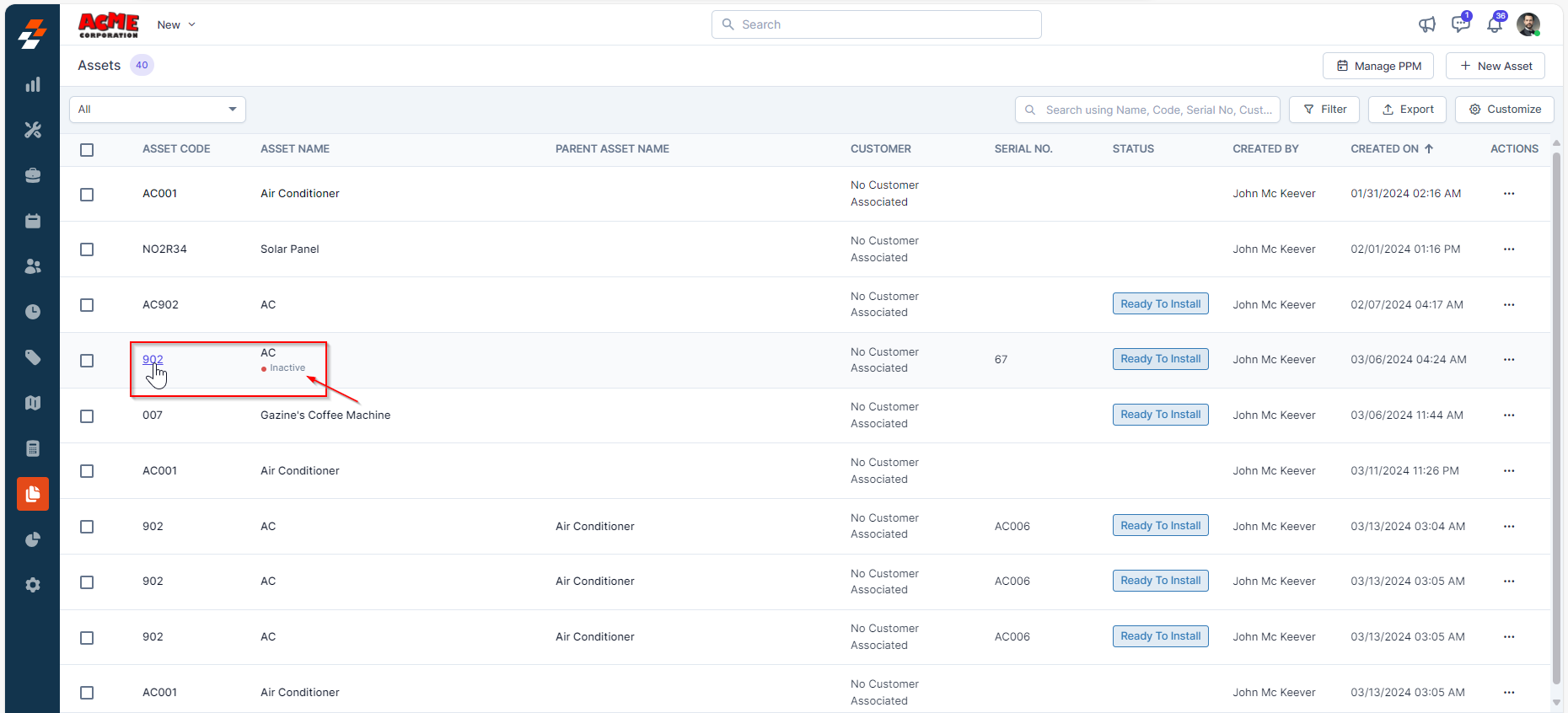
Task: Open the settings gear in sidebar
Action: point(33,585)
